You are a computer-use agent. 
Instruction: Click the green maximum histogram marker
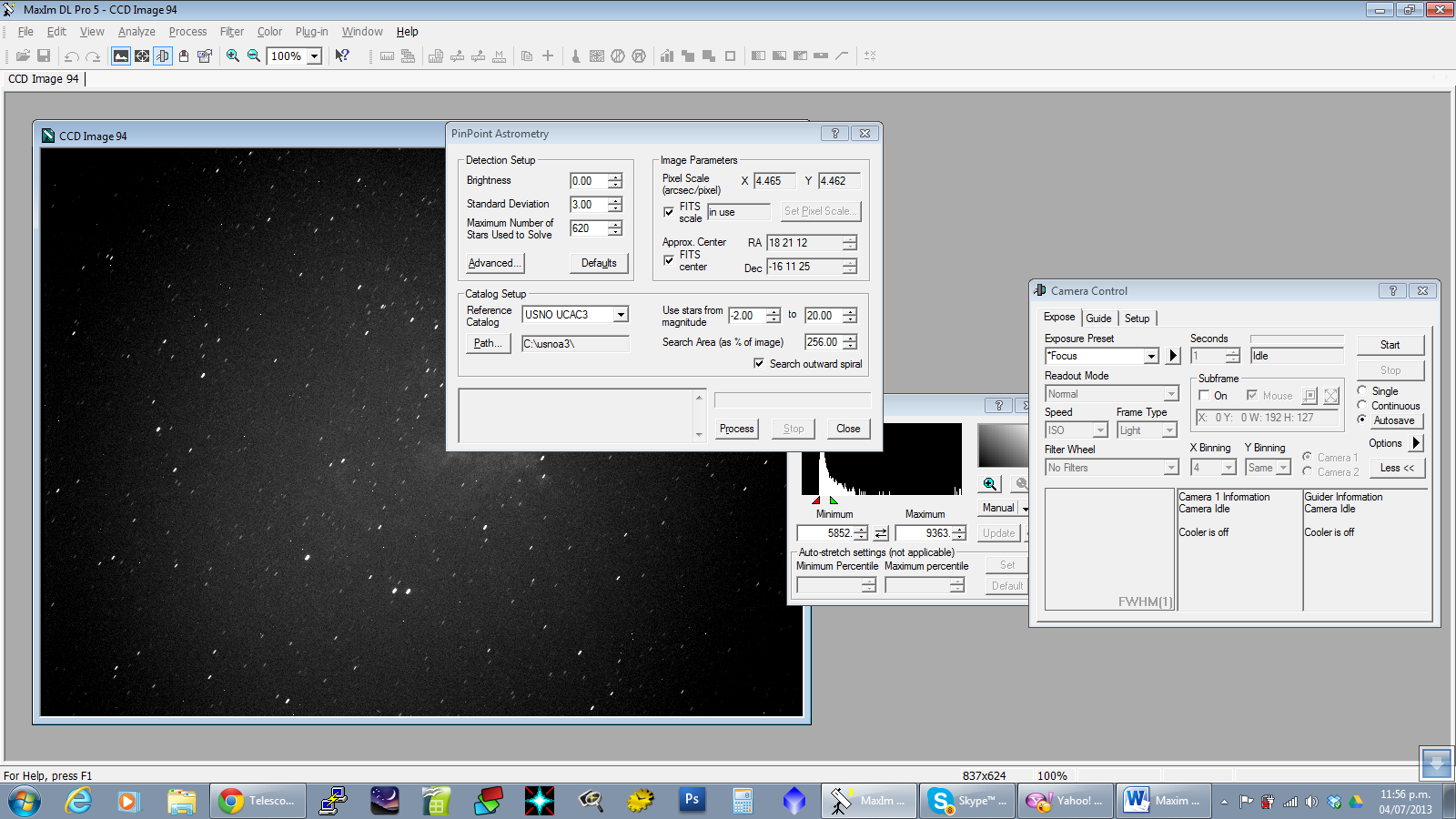click(x=834, y=500)
